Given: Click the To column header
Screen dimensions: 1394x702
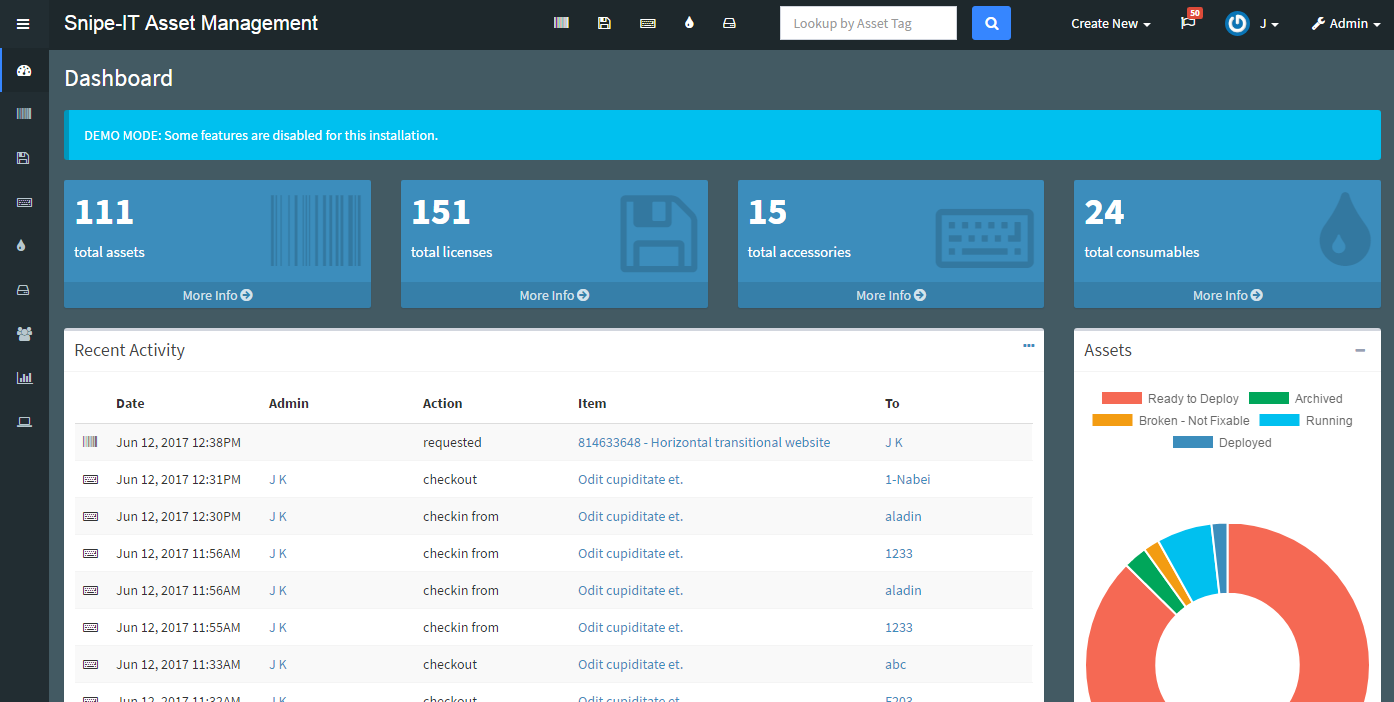Looking at the screenshot, I should coord(892,403).
